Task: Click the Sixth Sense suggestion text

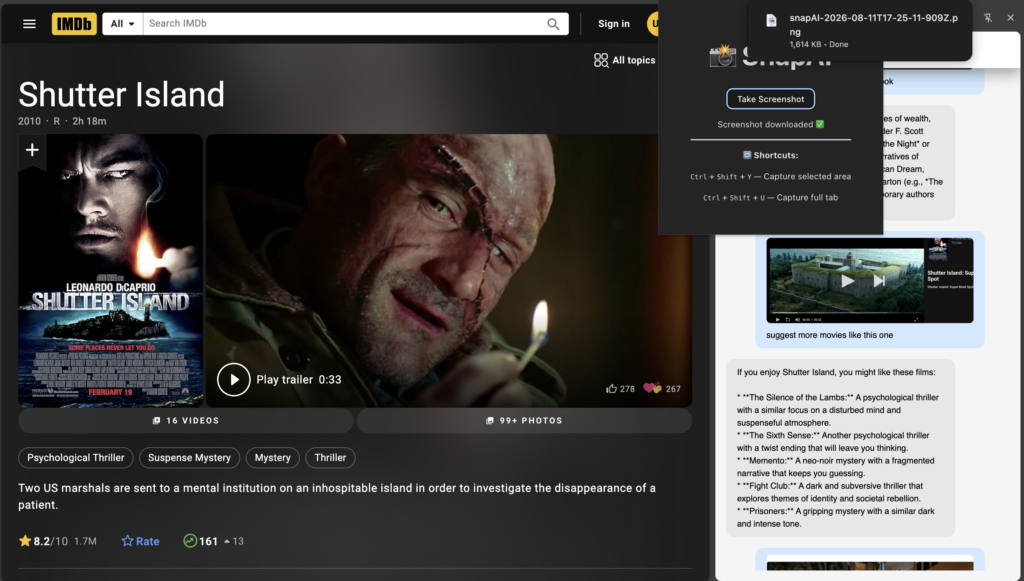Action: (x=833, y=442)
